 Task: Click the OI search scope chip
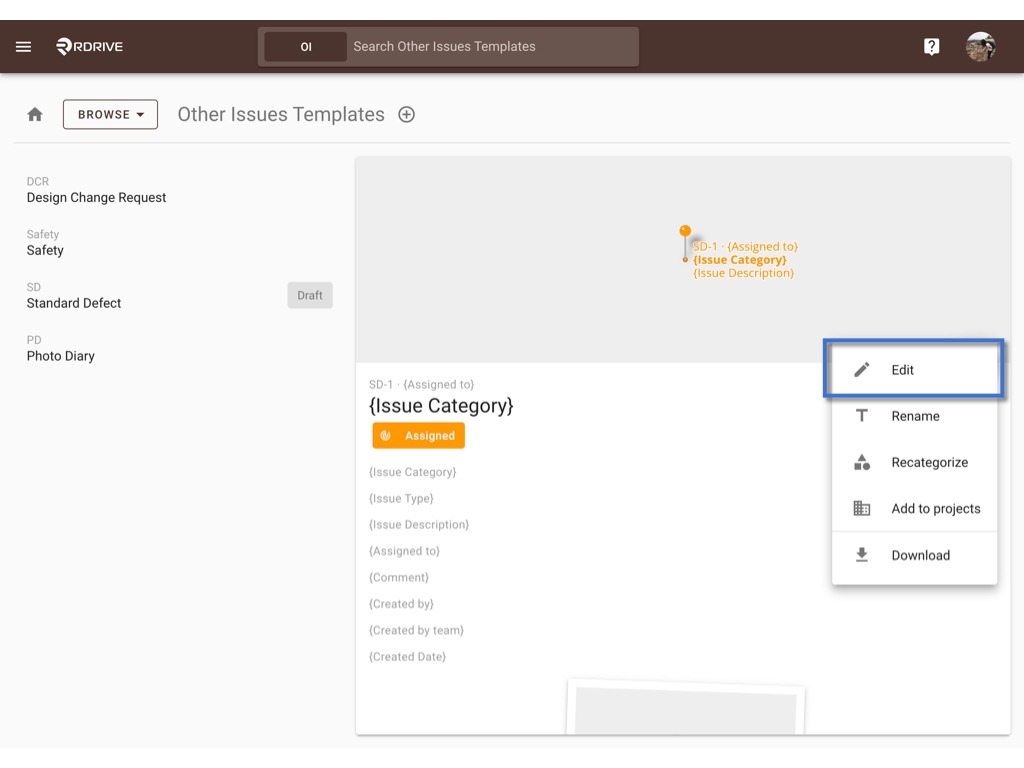point(306,46)
